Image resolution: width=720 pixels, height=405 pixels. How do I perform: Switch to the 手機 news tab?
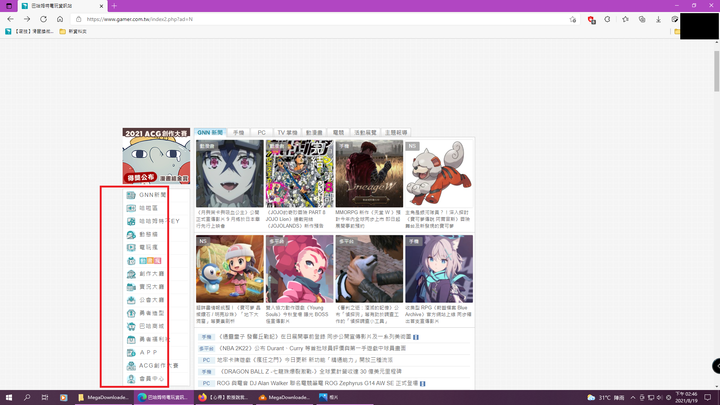pos(238,132)
